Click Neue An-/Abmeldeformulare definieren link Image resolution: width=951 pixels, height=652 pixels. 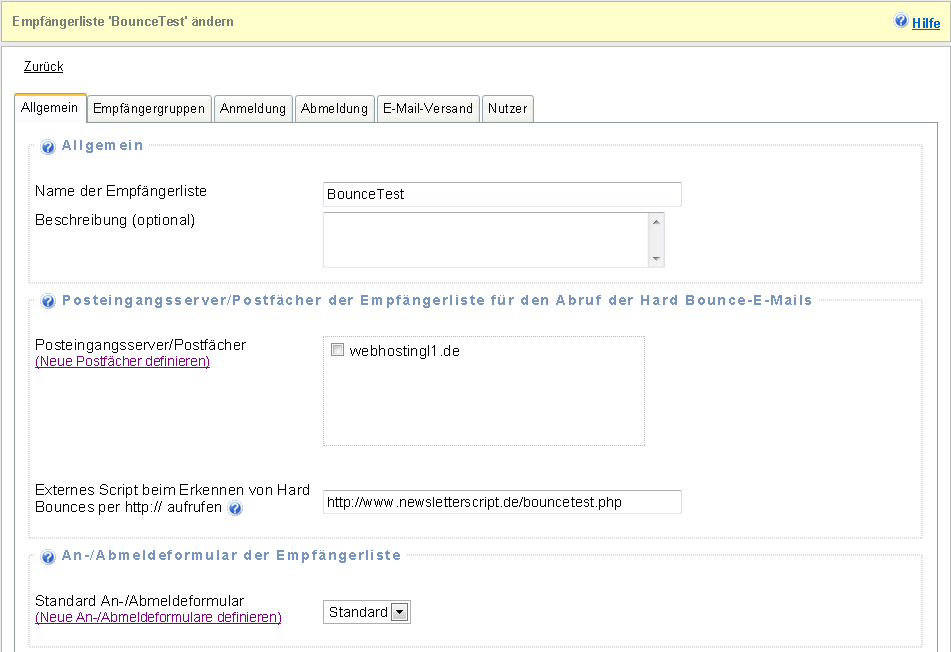[x=158, y=617]
